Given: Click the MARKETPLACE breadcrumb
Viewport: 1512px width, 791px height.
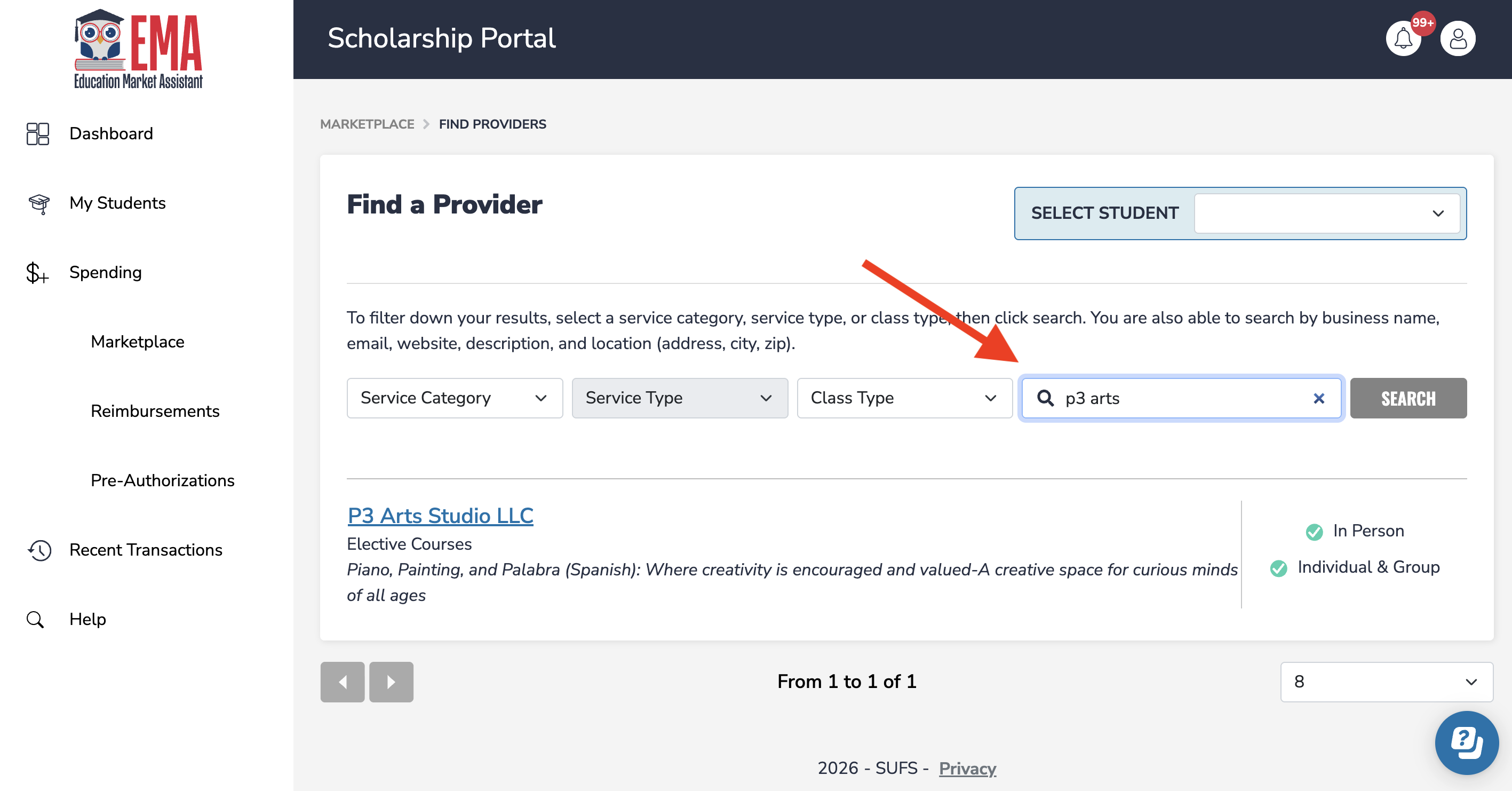Looking at the screenshot, I should 367,124.
